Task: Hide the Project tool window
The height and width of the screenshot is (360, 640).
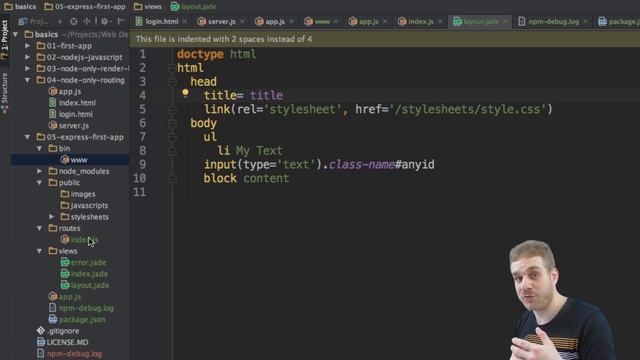Action: click(x=120, y=21)
